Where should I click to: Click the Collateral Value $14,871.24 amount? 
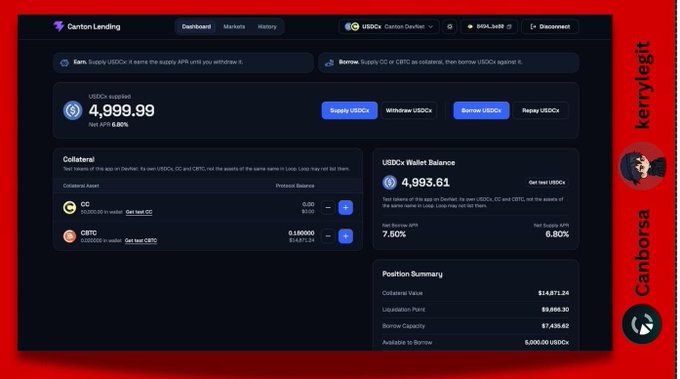pyautogui.click(x=553, y=293)
